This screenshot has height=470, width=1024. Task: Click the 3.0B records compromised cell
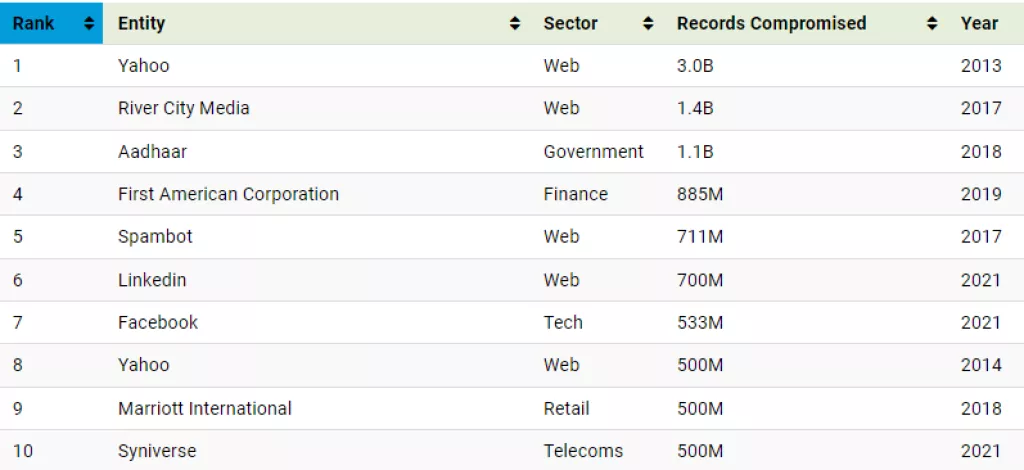click(x=696, y=66)
